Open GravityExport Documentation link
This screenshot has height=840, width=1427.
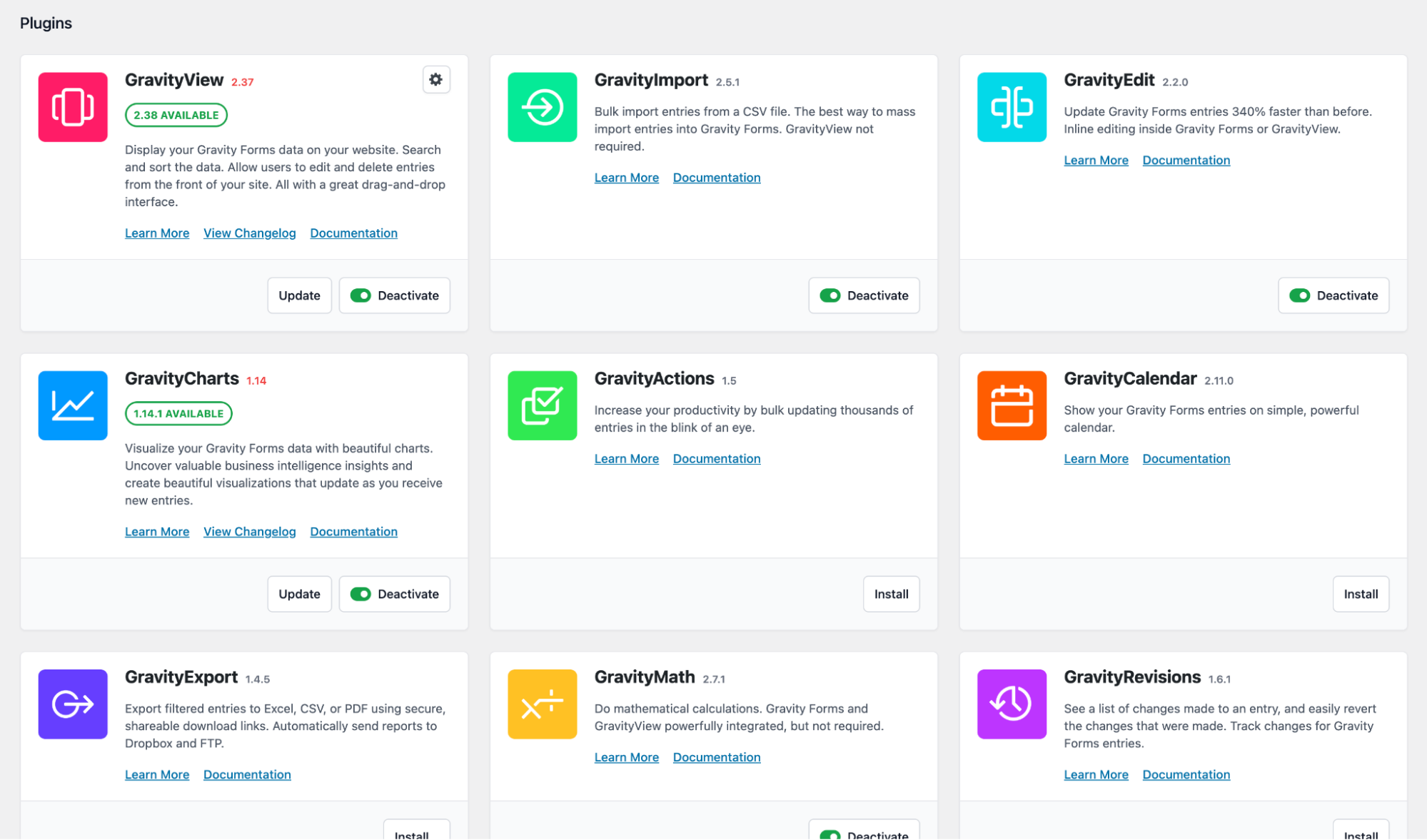[x=247, y=774]
